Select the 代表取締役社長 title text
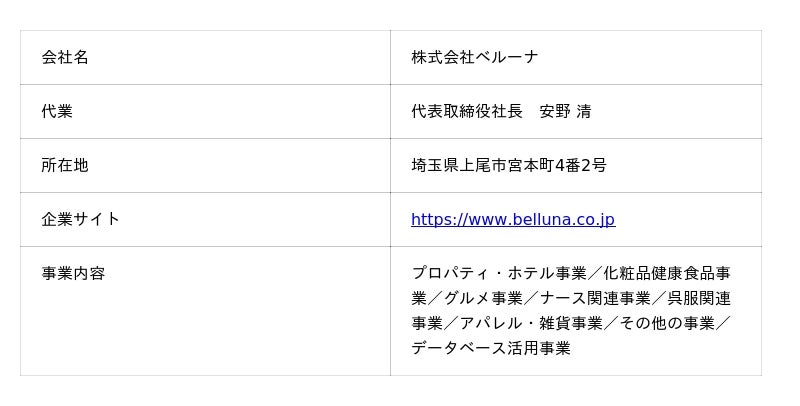800x406 pixels. 466,112
